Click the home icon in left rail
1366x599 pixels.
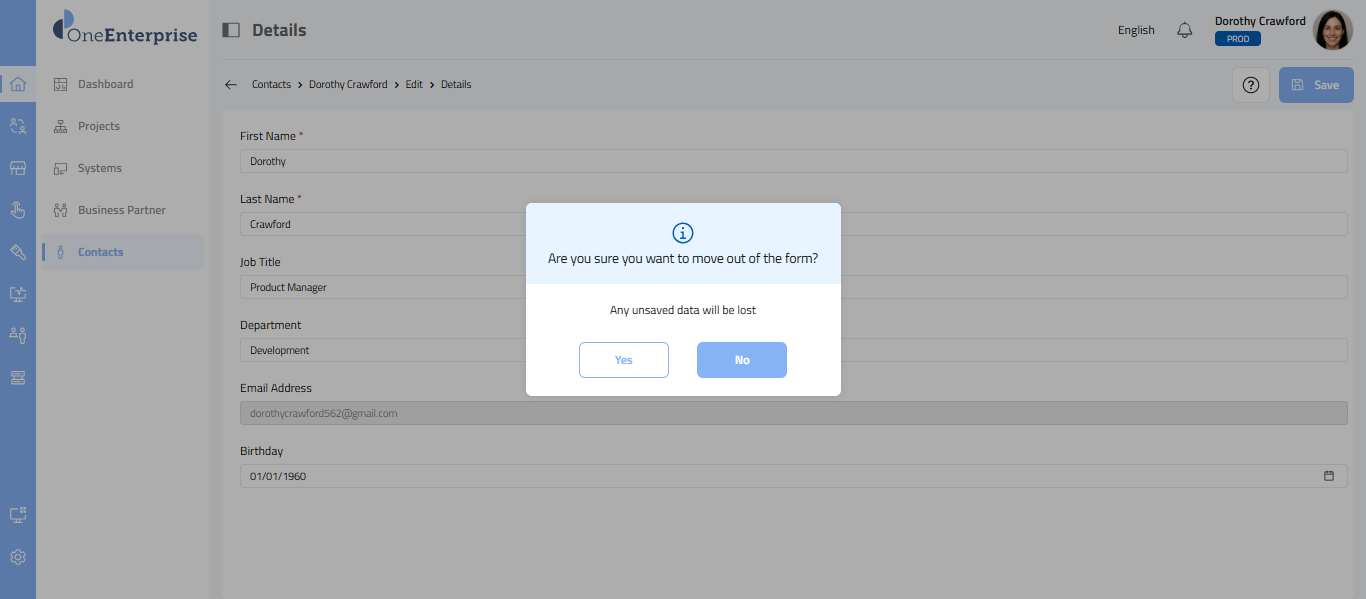(x=17, y=84)
